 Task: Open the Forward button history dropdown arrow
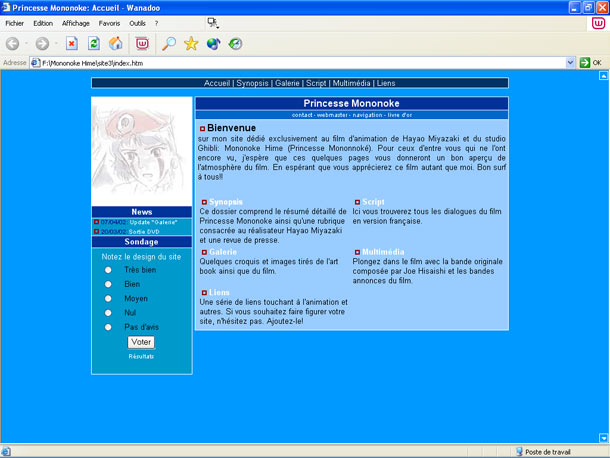tap(56, 44)
